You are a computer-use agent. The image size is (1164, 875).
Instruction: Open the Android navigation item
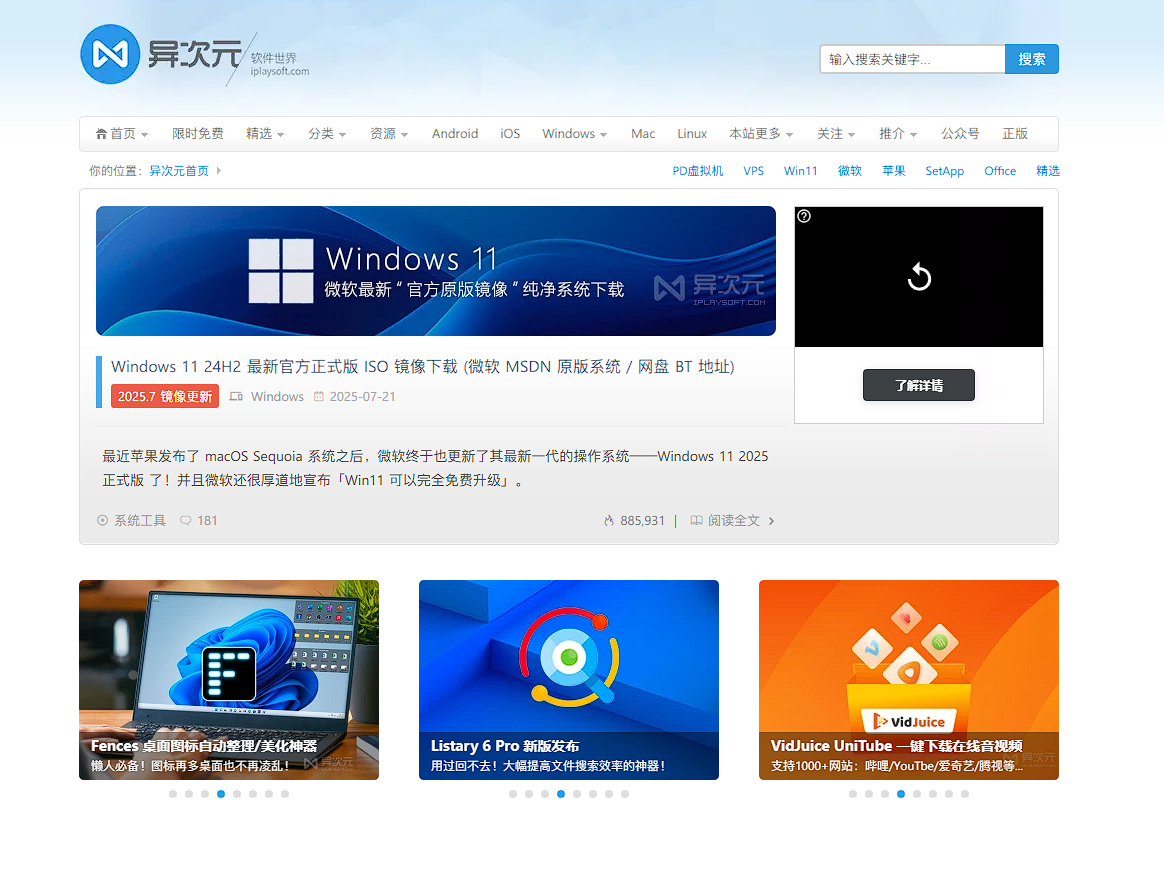click(x=455, y=134)
